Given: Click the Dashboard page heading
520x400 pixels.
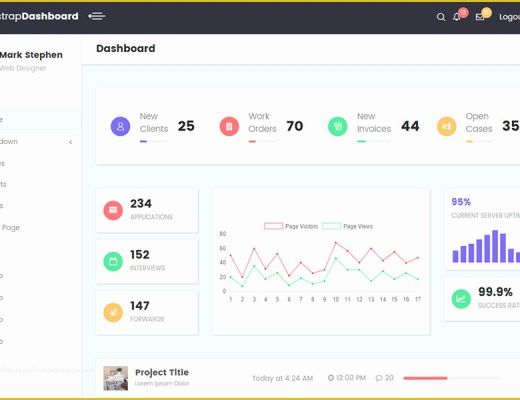Looking at the screenshot, I should [x=125, y=48].
